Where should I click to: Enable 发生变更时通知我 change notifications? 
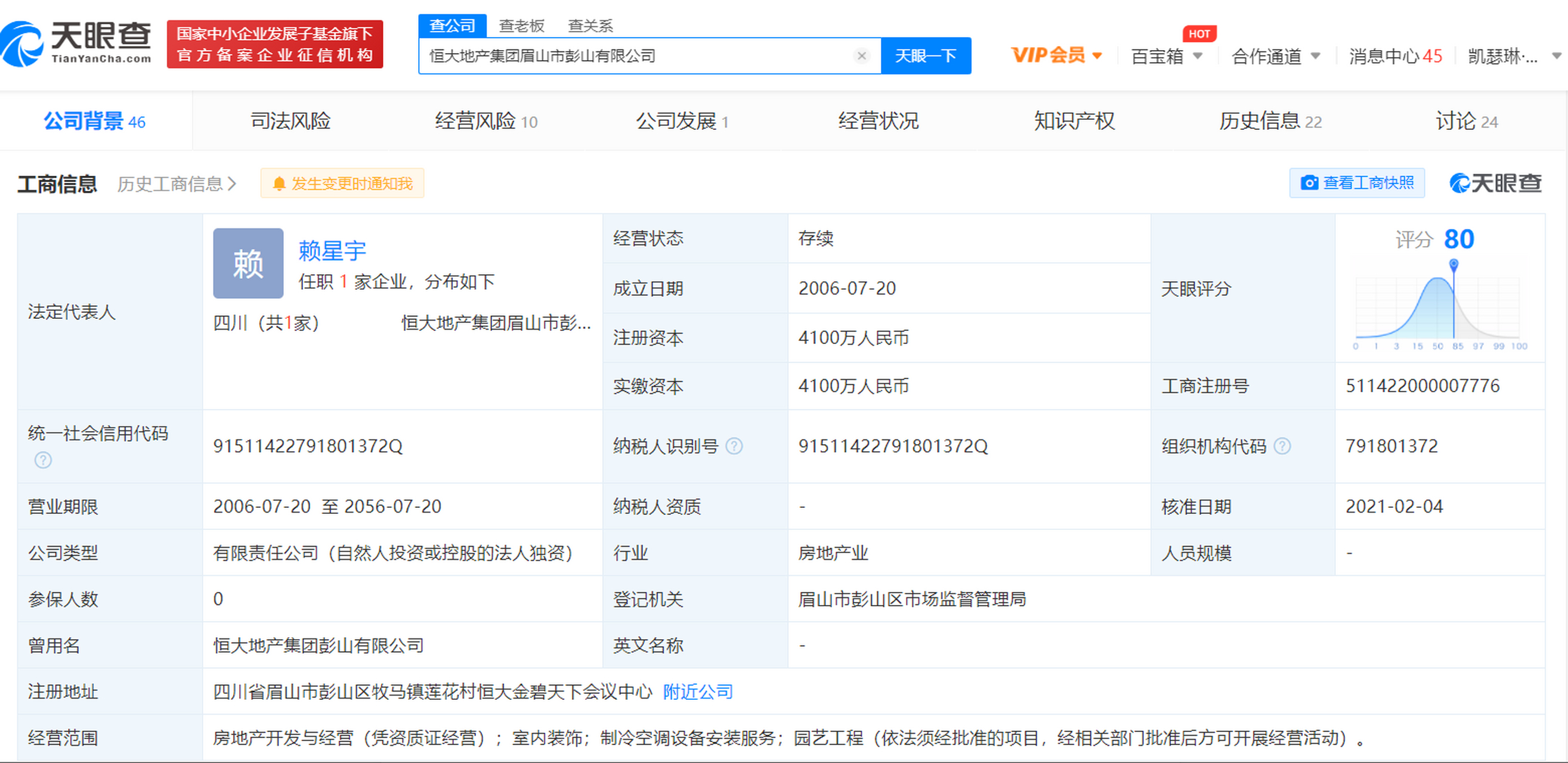(342, 183)
